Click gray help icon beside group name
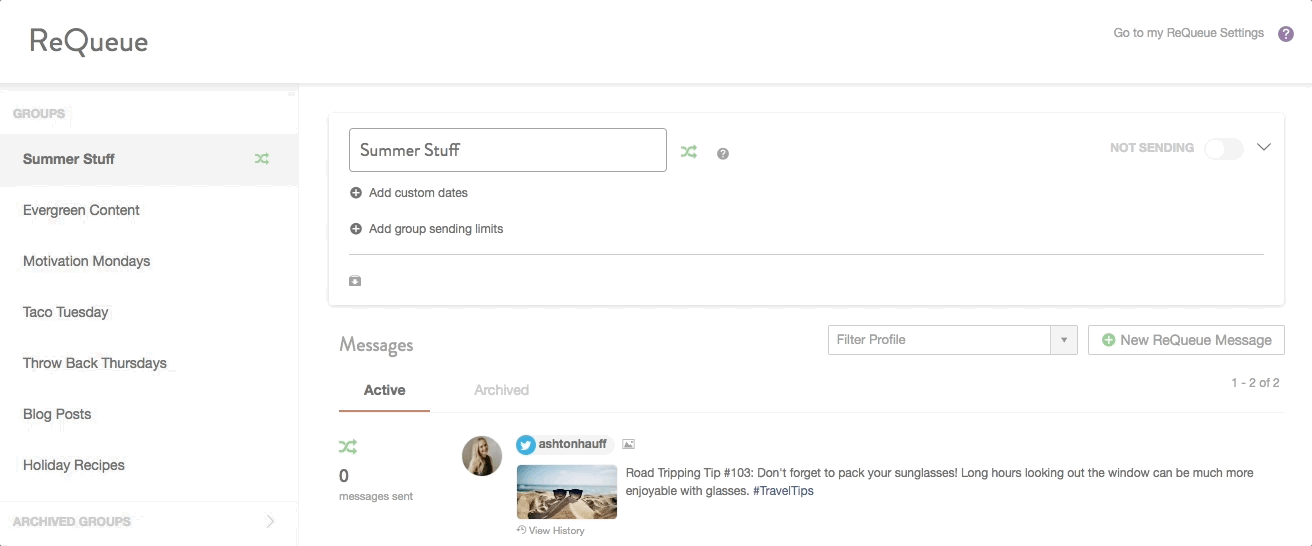 (723, 154)
